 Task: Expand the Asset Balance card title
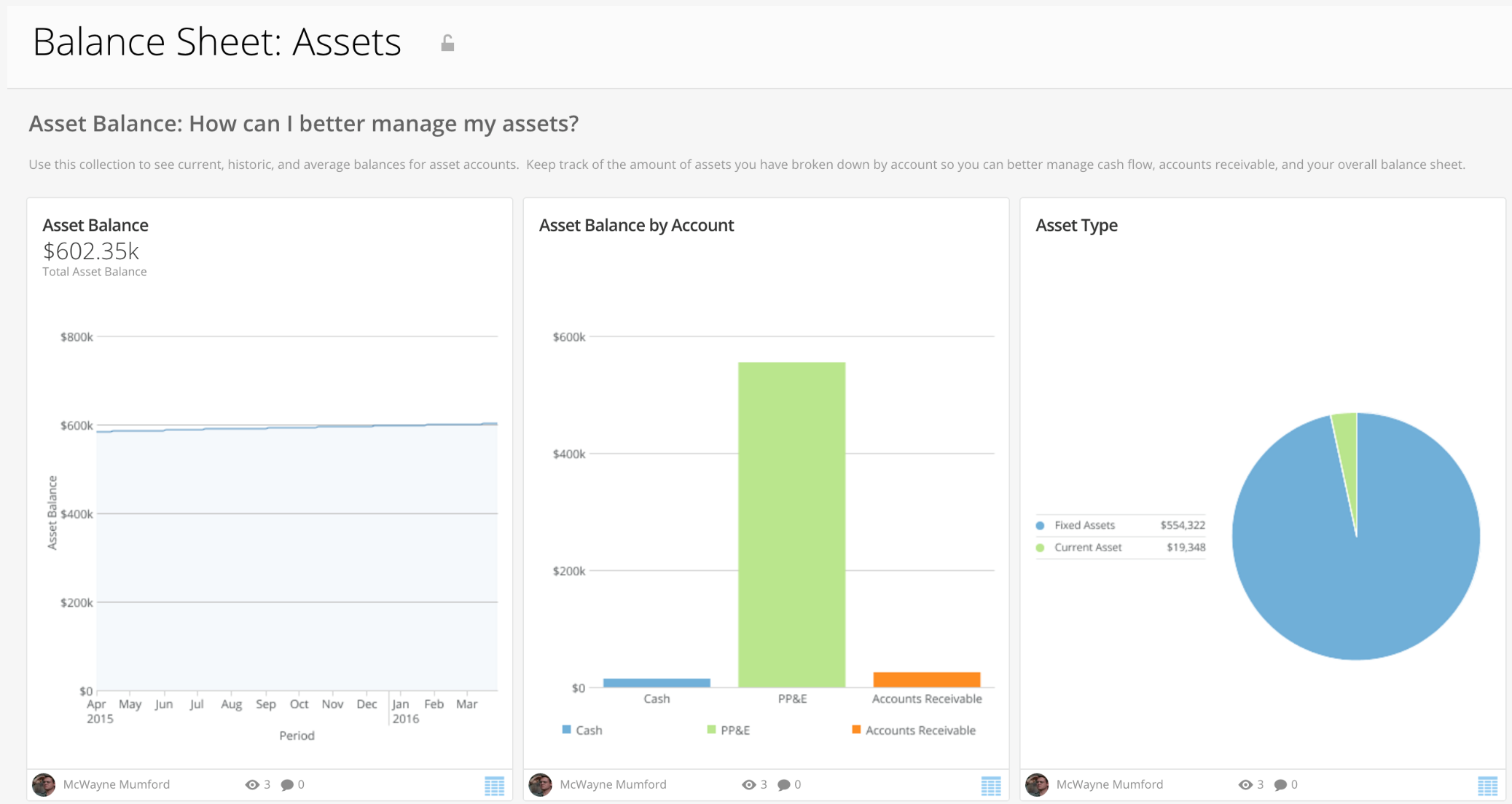(95, 225)
